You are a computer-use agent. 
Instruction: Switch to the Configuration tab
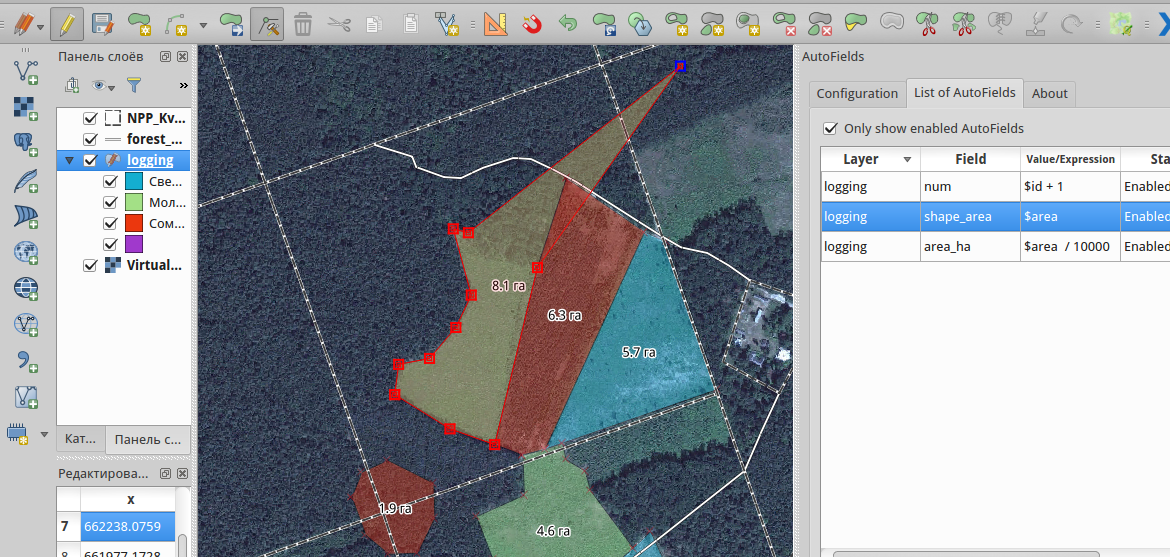(857, 93)
